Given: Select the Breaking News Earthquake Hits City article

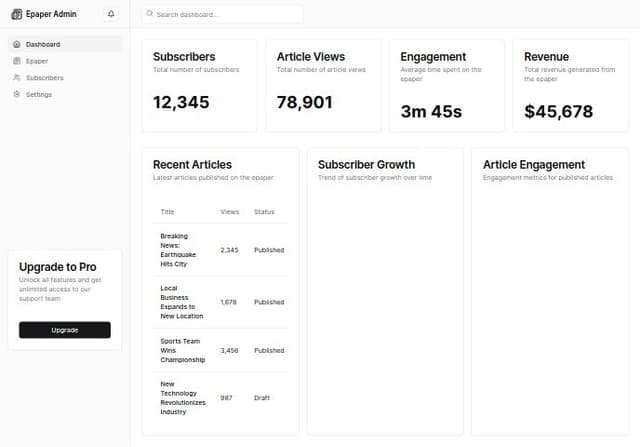Looking at the screenshot, I should 178,250.
